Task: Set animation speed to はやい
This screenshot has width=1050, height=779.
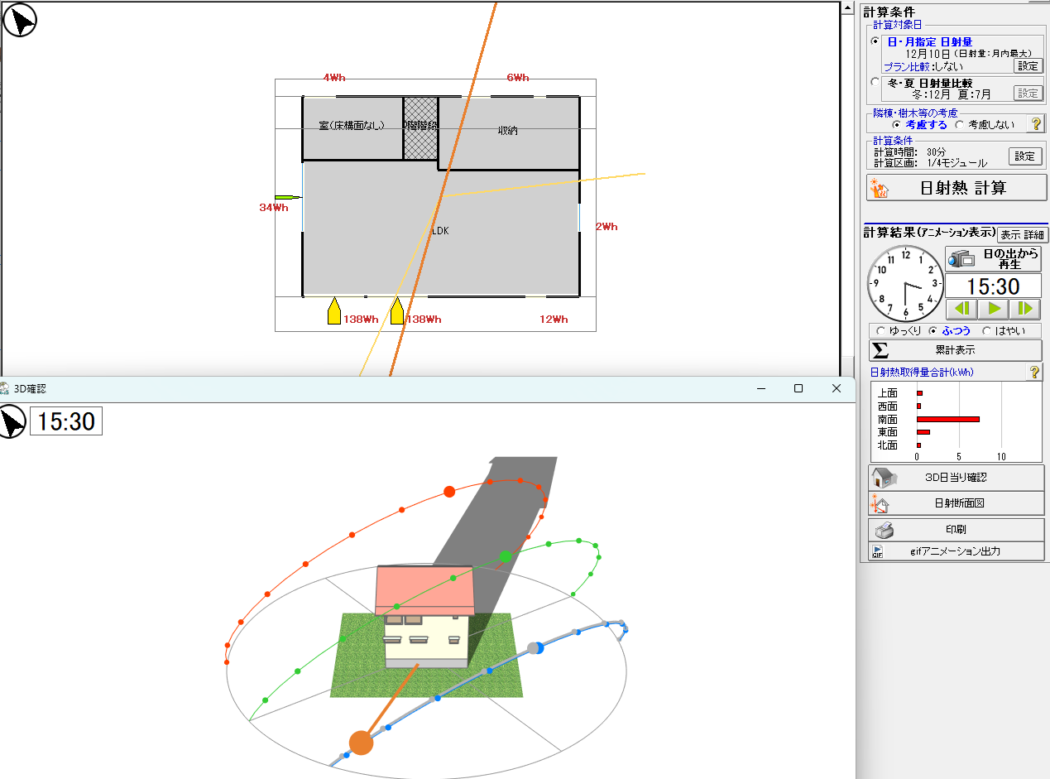Action: click(x=987, y=331)
